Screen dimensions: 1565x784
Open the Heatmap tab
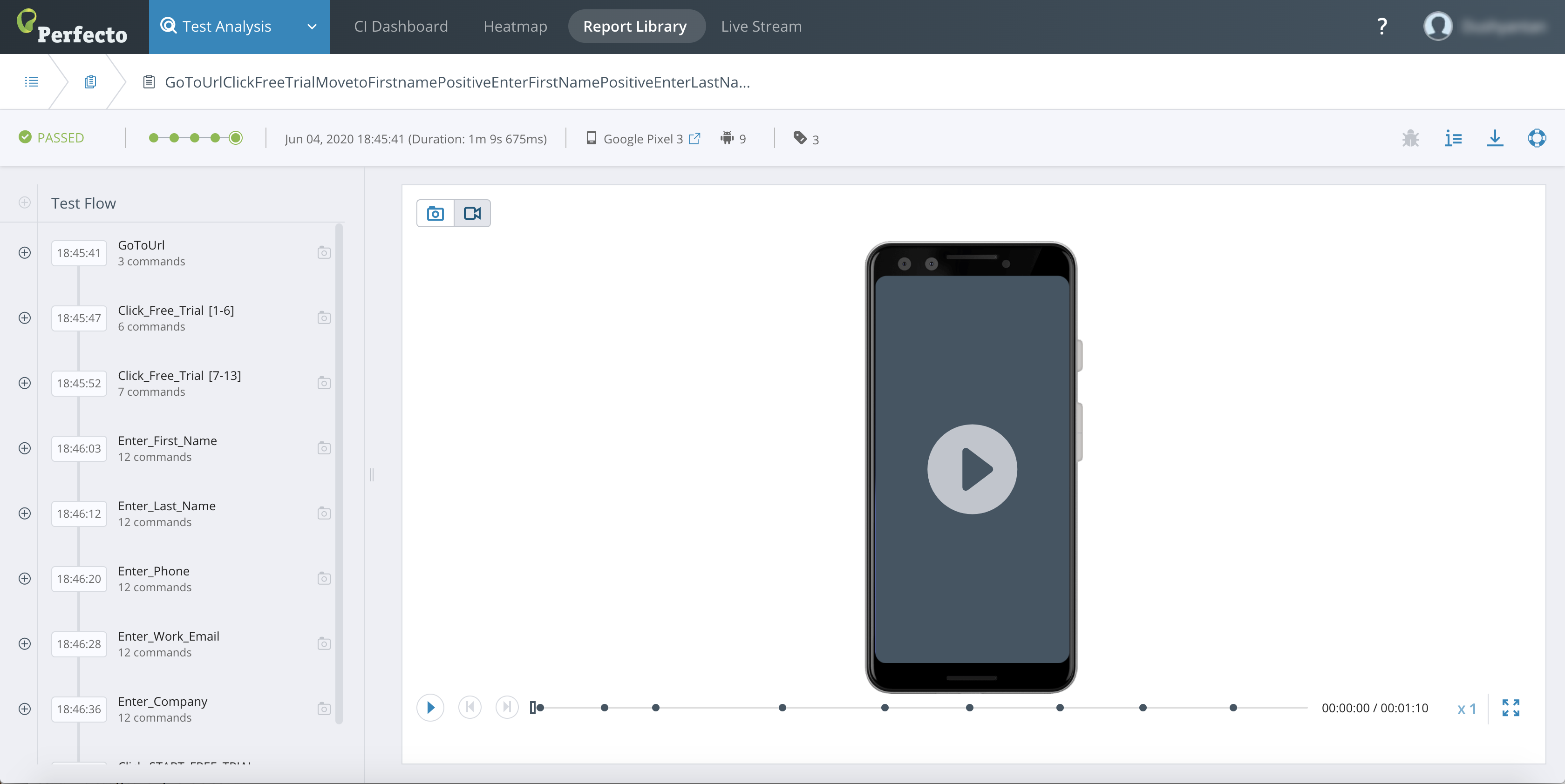[515, 26]
